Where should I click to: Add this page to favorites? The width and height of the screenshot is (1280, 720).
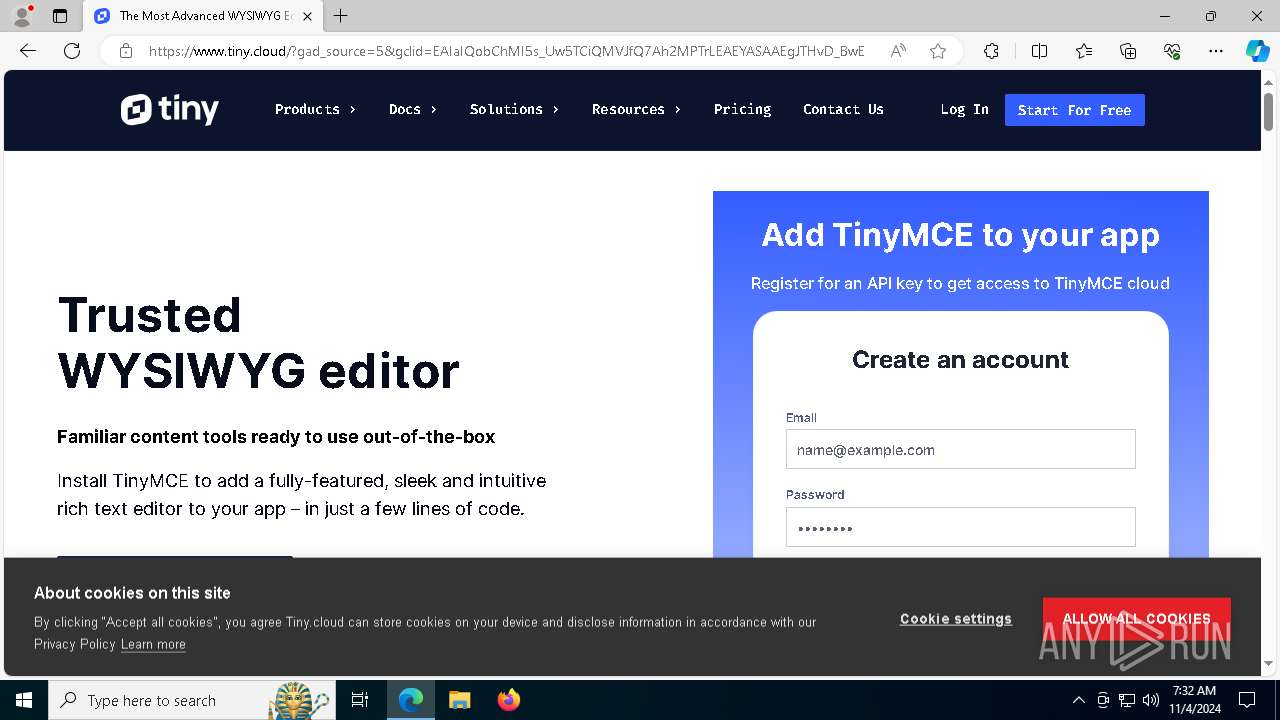(x=938, y=51)
